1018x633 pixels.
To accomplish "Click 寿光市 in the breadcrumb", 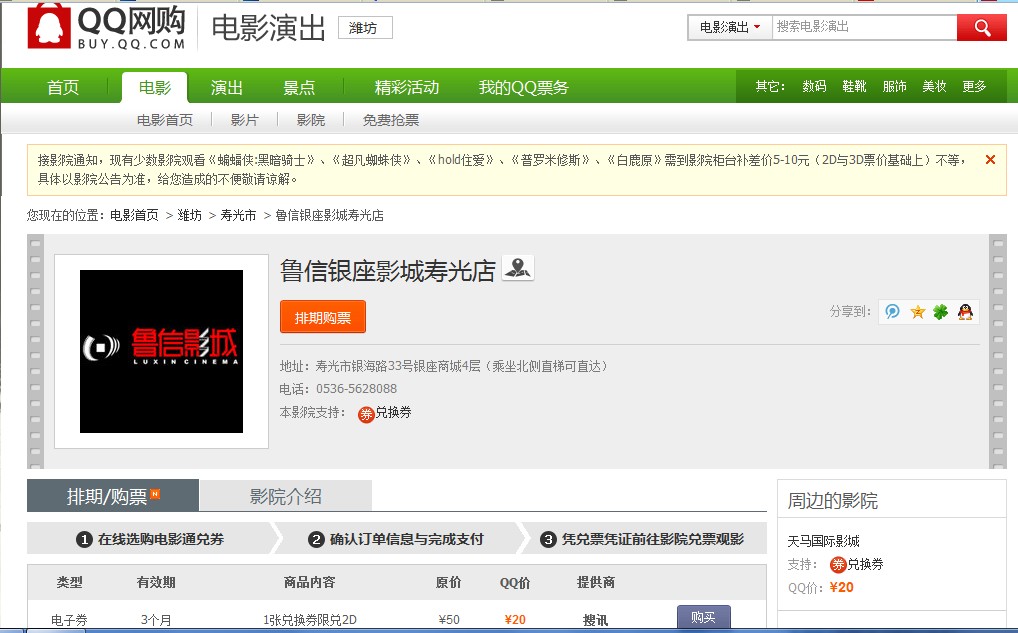I will click(x=238, y=215).
